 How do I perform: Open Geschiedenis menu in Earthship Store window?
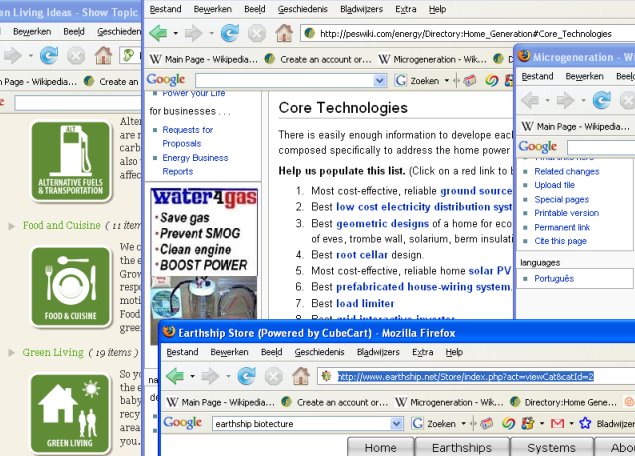click(319, 352)
